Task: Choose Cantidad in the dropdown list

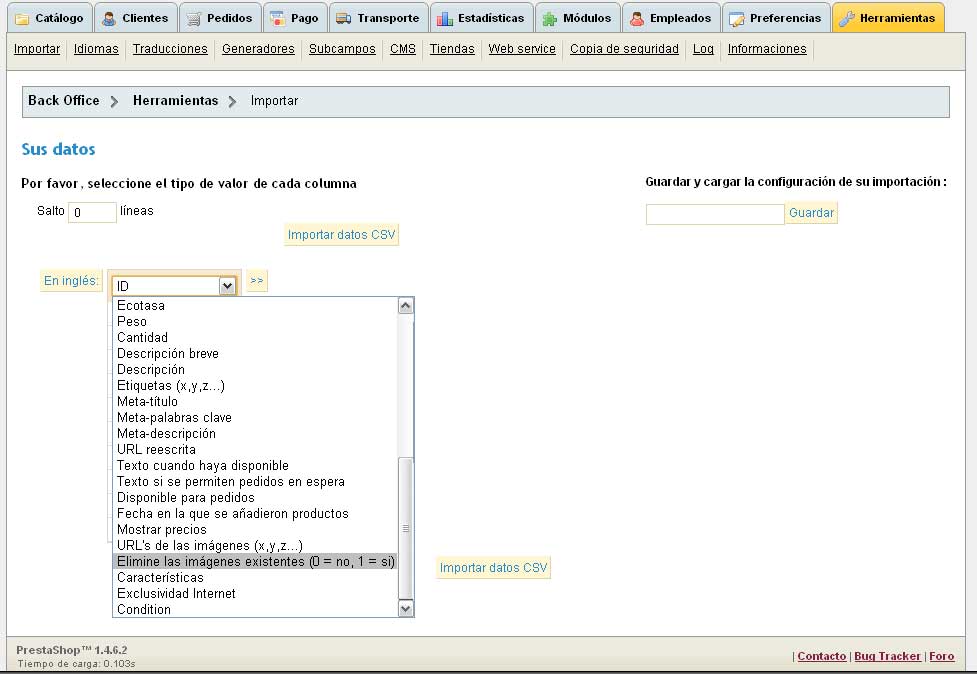Action: click(255, 338)
